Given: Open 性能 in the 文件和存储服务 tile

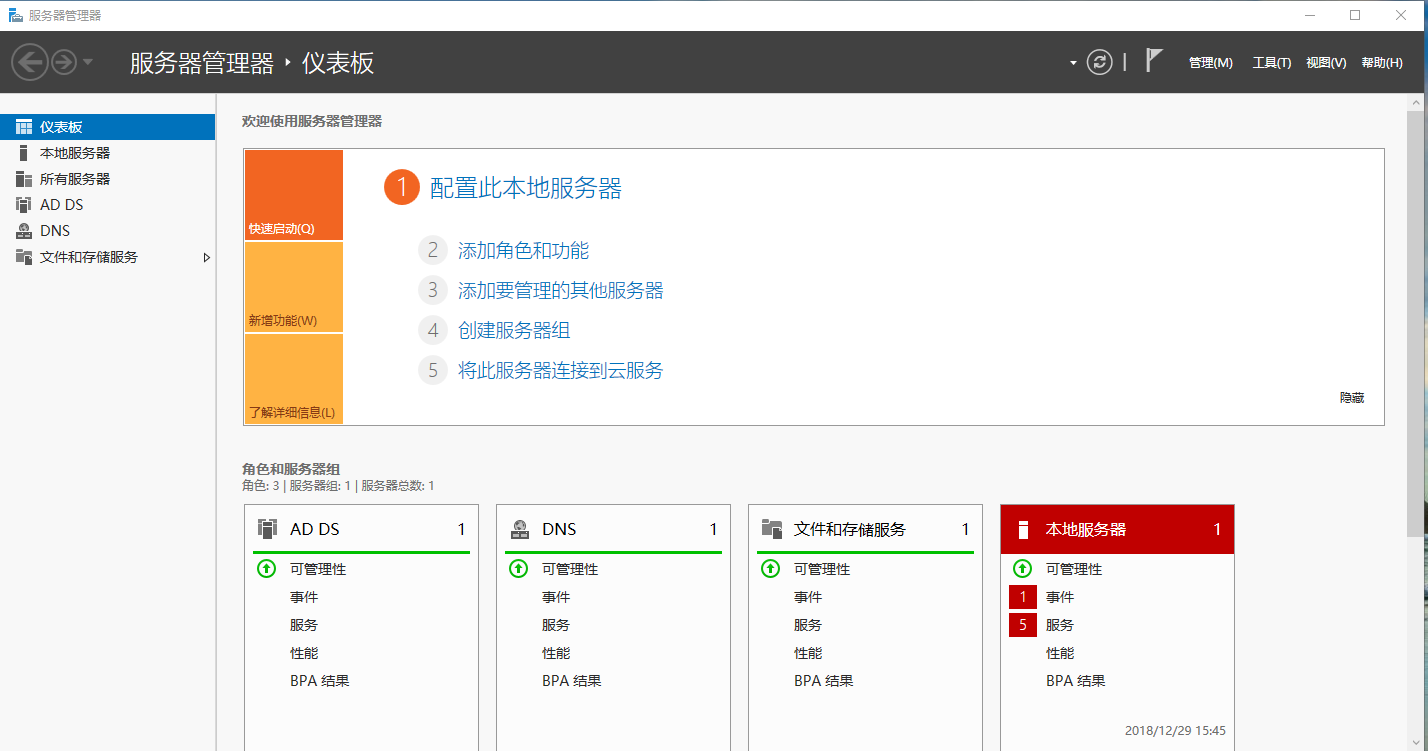Looking at the screenshot, I should coord(808,653).
